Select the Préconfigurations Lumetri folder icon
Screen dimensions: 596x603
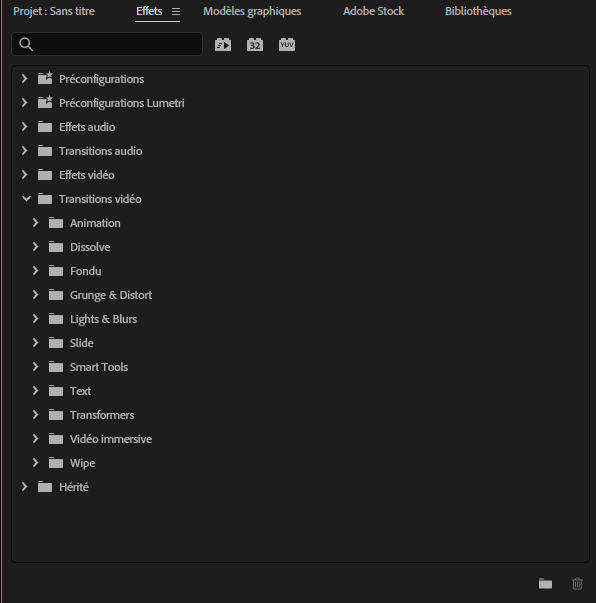[45, 102]
